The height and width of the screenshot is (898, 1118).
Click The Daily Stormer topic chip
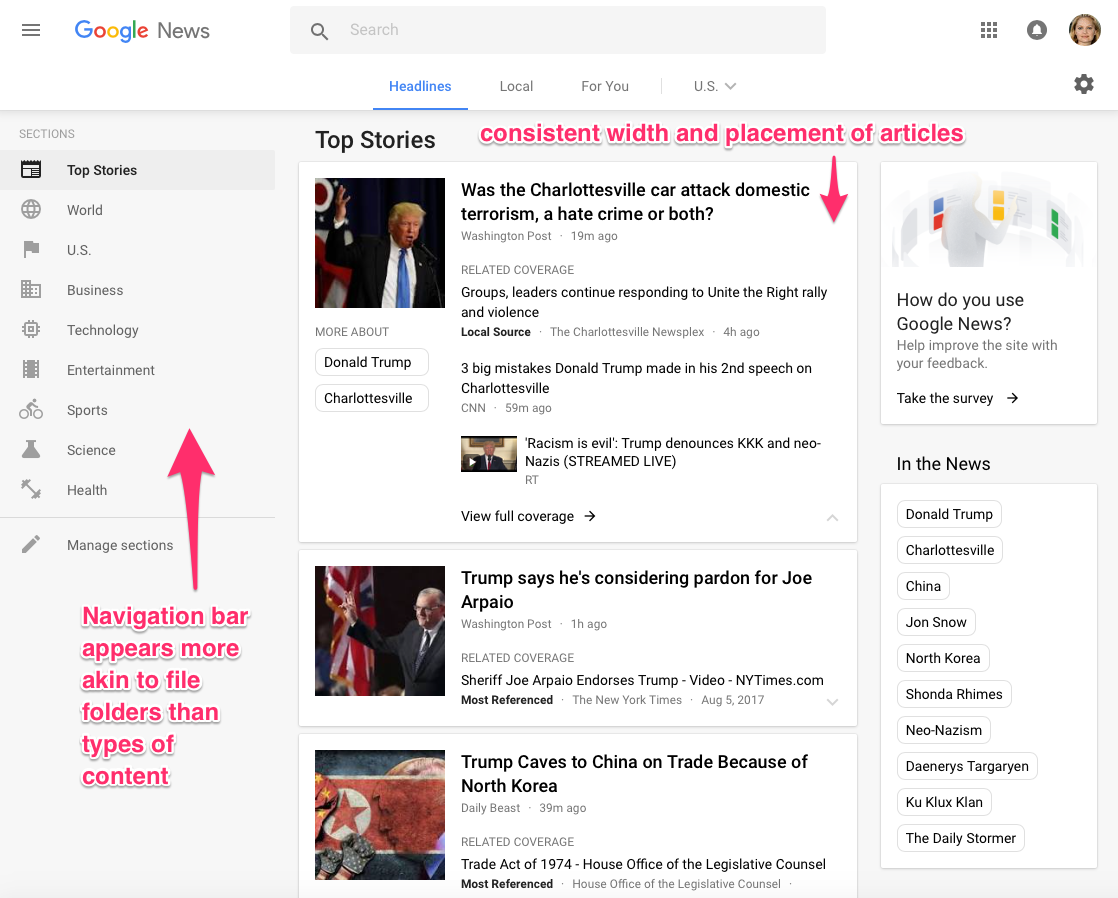[x=960, y=838]
